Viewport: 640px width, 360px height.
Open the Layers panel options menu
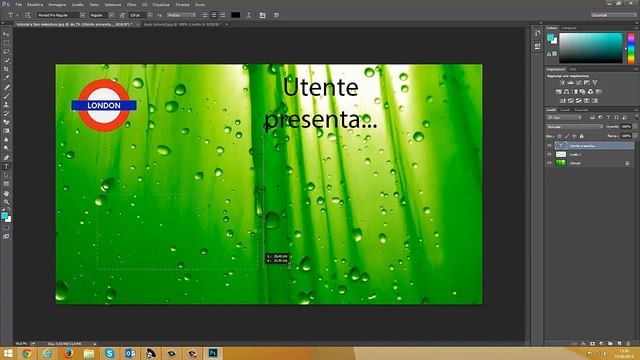[636, 110]
